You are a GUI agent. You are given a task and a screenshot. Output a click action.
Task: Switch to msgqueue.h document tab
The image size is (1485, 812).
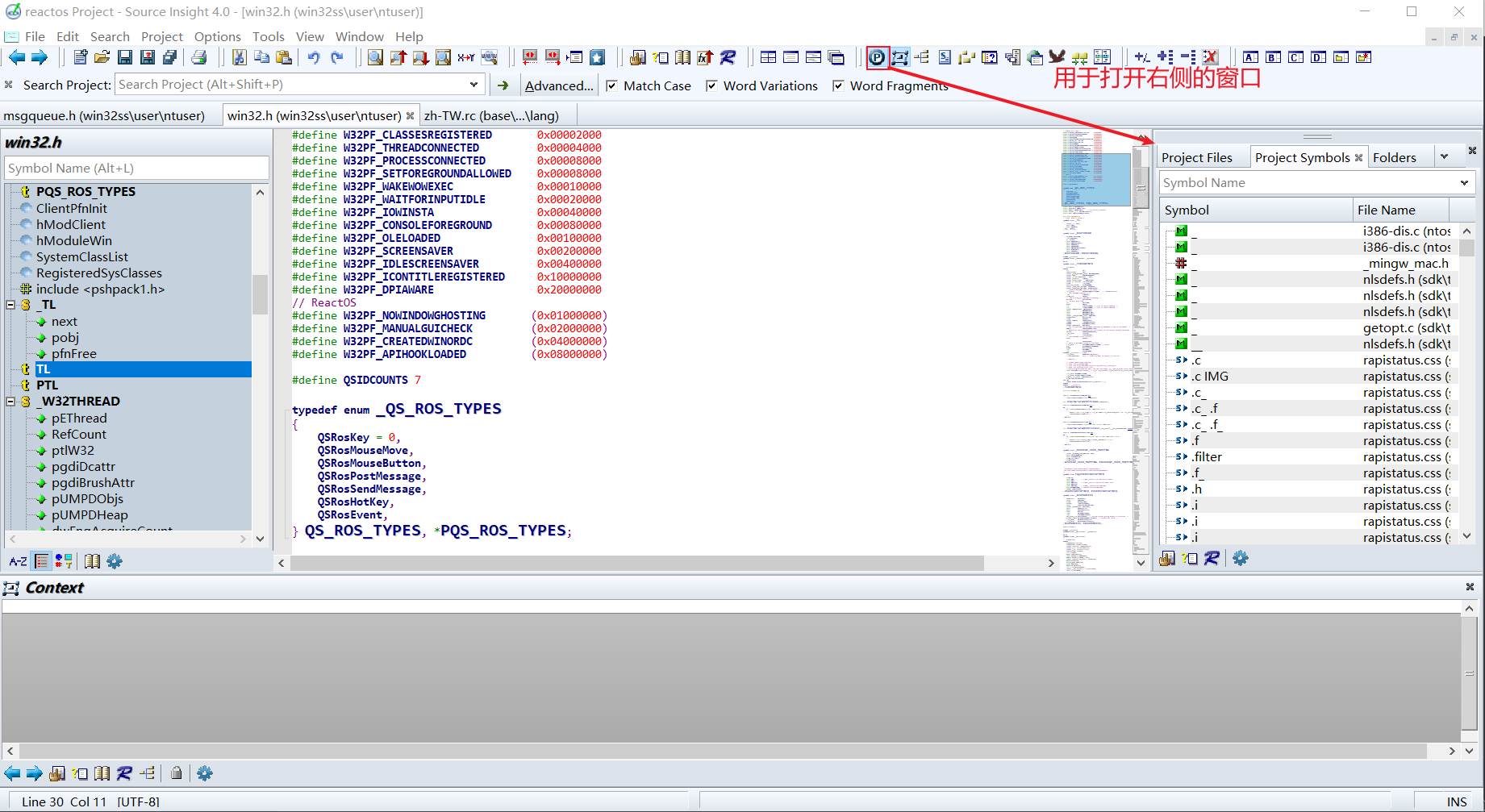tap(105, 115)
